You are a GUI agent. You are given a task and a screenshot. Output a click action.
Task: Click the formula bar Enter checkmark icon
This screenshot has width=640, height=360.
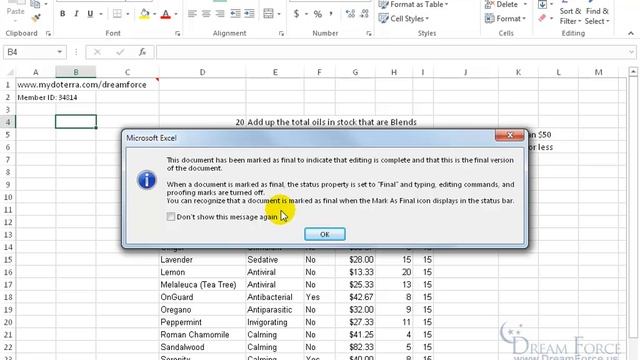[120, 52]
